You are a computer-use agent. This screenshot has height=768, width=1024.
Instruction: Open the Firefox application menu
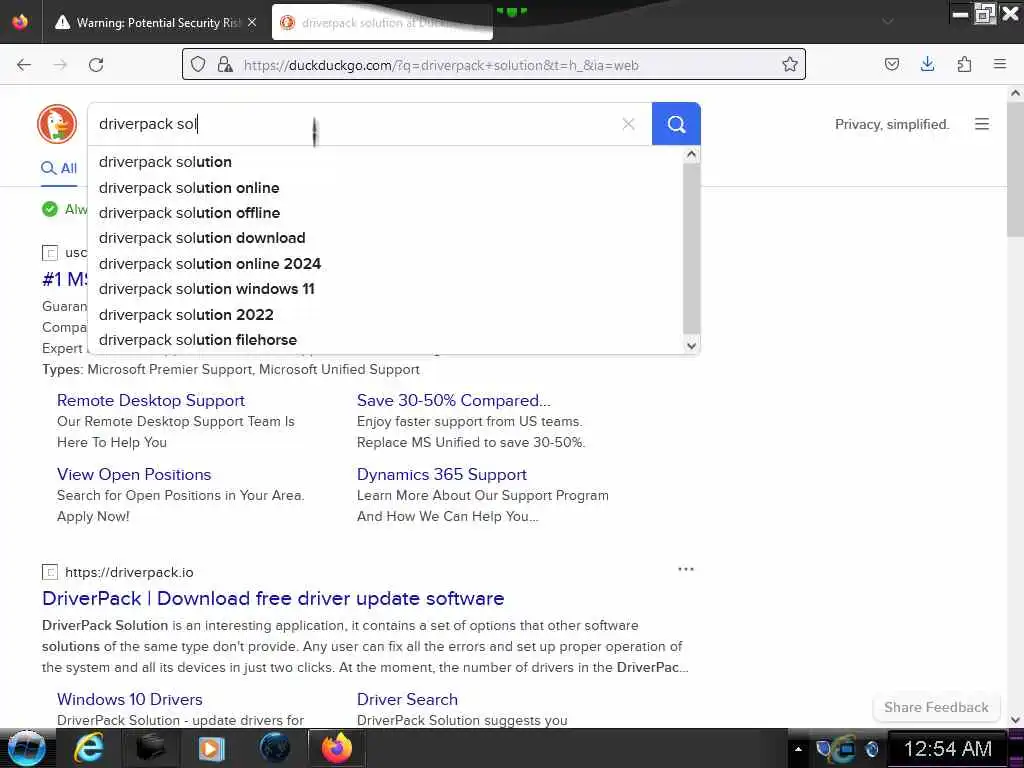[x=999, y=64]
